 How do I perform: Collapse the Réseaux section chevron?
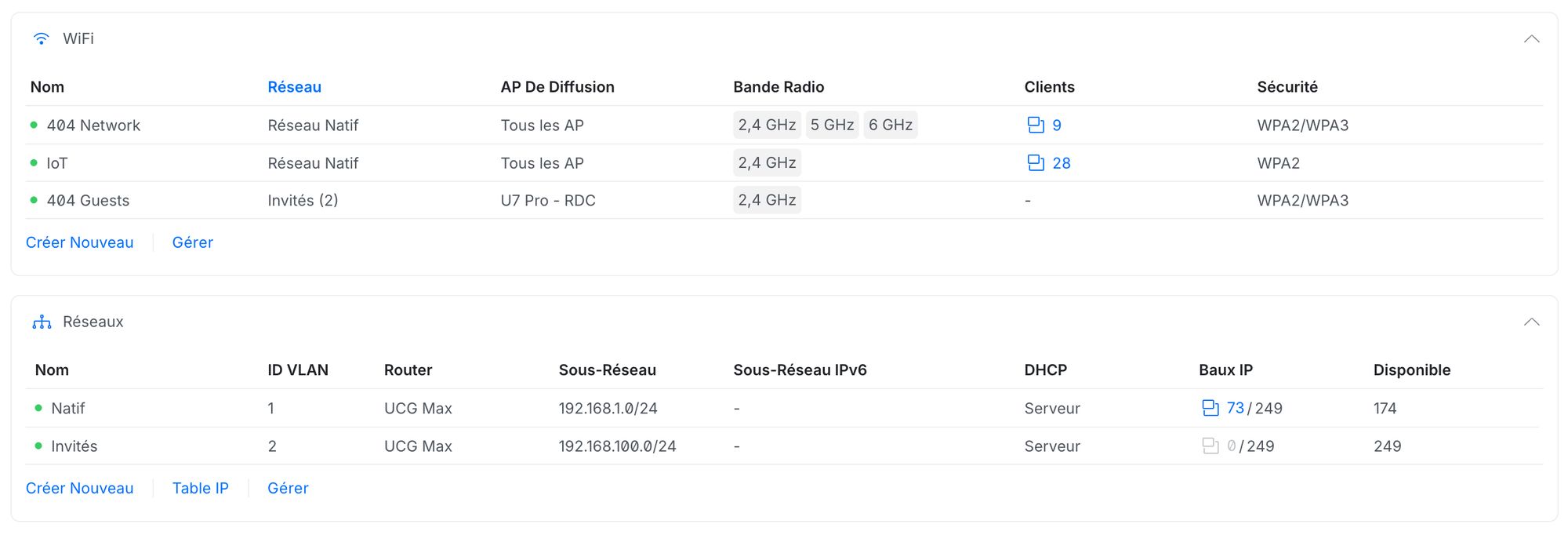[x=1531, y=322]
